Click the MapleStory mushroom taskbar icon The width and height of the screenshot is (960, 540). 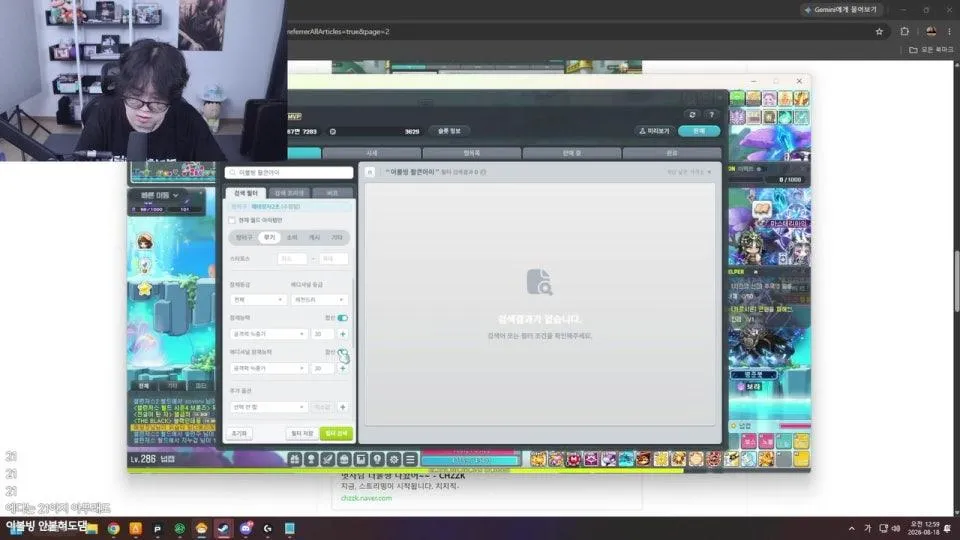(201, 528)
